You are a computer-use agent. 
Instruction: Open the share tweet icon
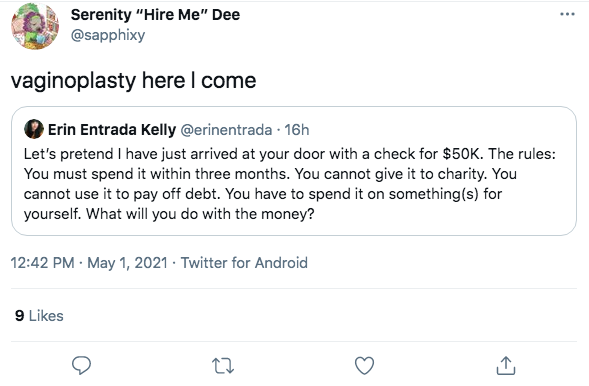tap(506, 365)
